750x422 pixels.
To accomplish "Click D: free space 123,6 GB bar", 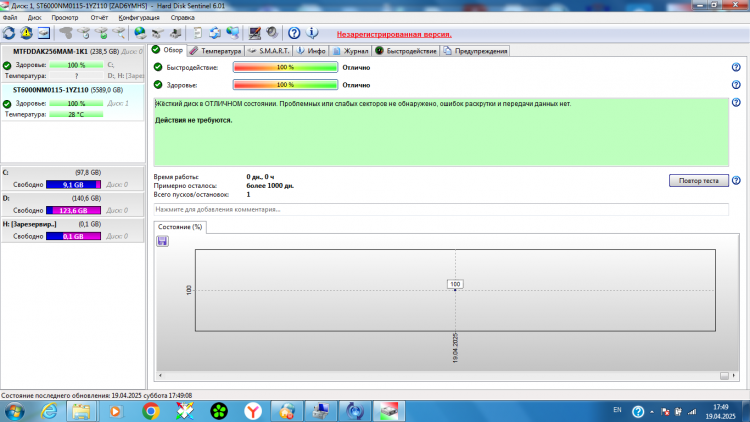I will click(x=73, y=211).
